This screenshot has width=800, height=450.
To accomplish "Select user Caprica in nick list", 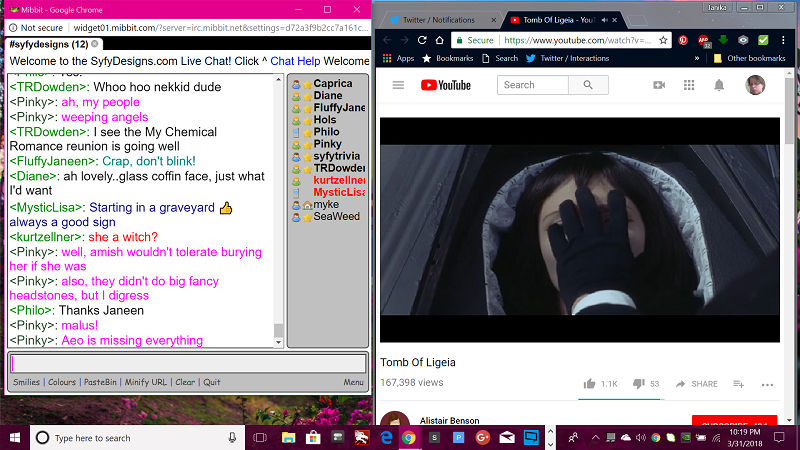I will pos(333,83).
